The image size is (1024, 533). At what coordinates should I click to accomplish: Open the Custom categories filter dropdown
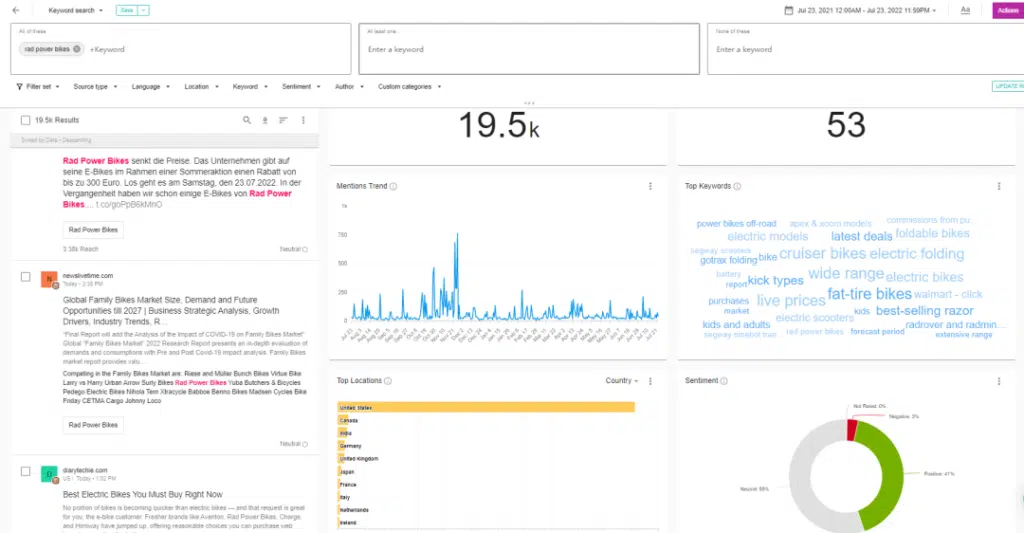tap(409, 86)
